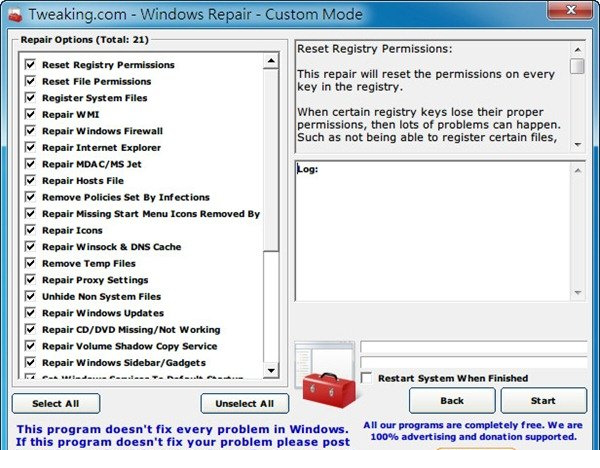600x468 pixels.
Task: Enable Restart System When Finished
Action: pos(366,378)
